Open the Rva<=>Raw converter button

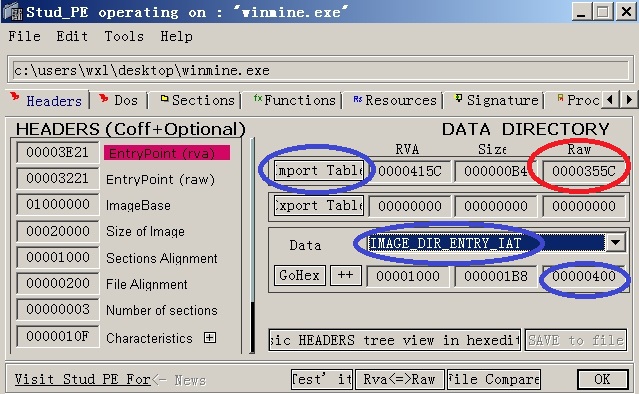click(399, 379)
